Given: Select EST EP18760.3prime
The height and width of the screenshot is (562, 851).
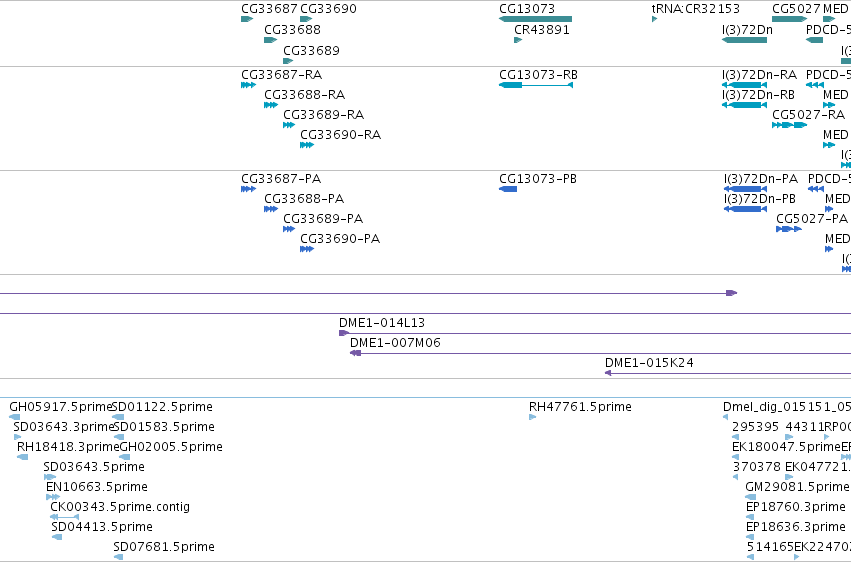Looking at the screenshot, I should [x=750, y=517].
